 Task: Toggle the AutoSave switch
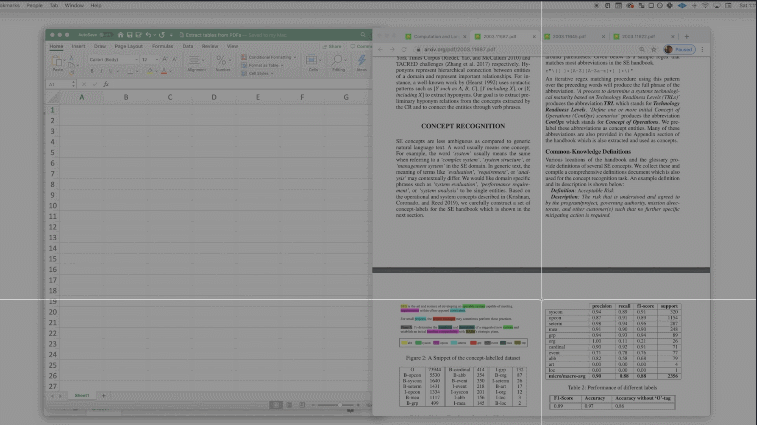[105, 35]
